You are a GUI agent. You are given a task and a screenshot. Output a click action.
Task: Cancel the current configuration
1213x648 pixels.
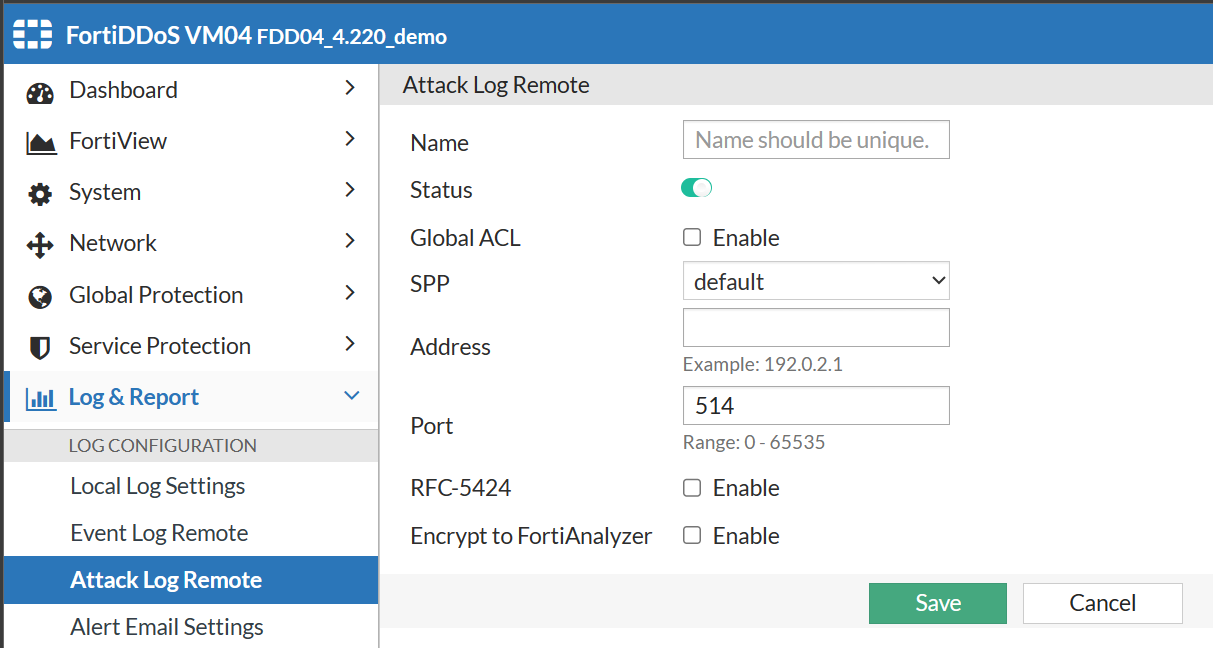click(1102, 603)
